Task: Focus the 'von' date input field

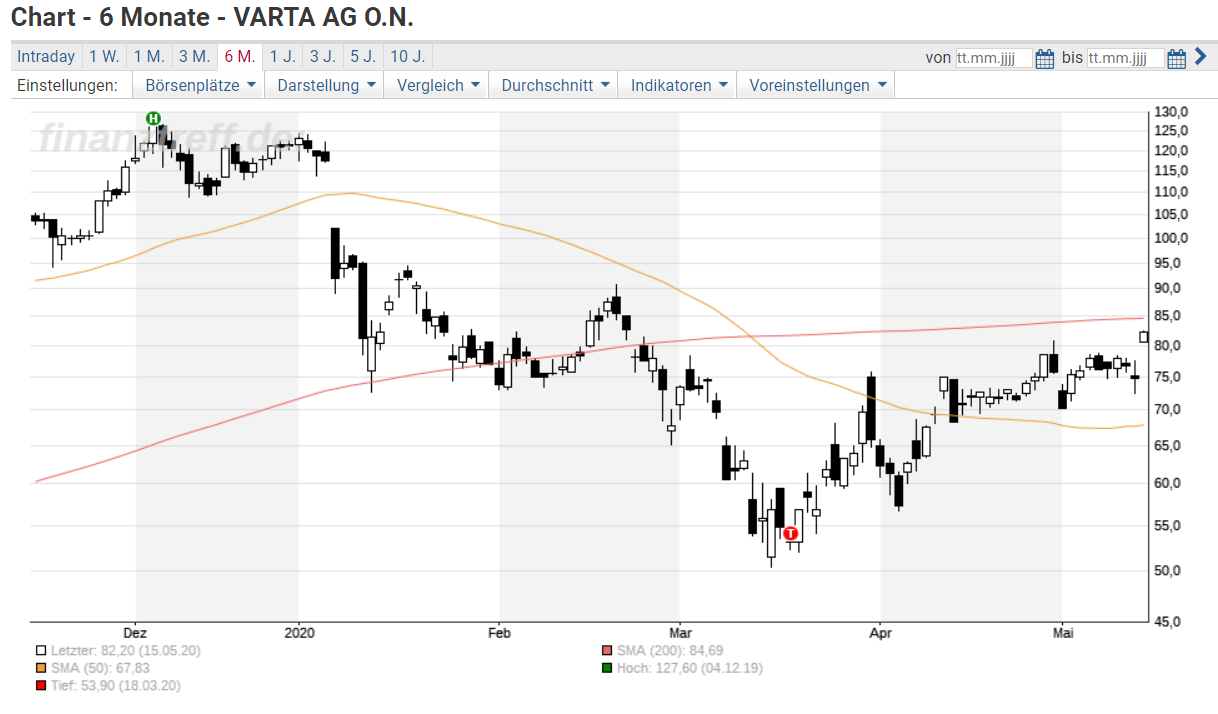Action: [994, 58]
